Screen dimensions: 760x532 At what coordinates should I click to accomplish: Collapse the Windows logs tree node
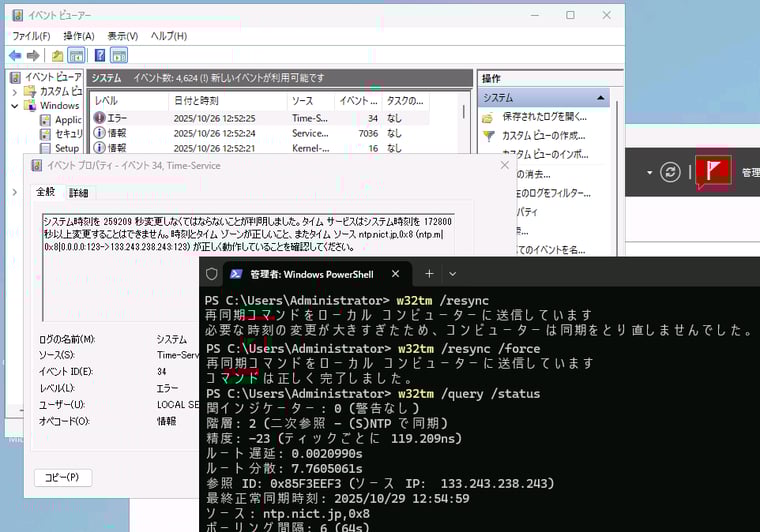pyautogui.click(x=15, y=106)
